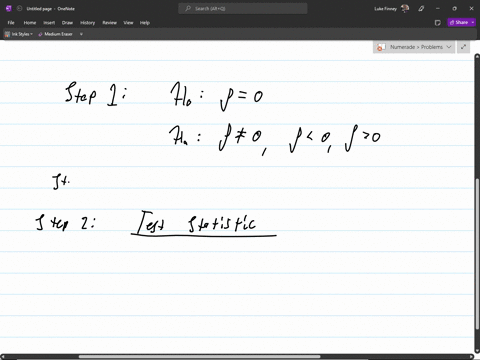Switch to the View tab
The width and height of the screenshot is (480, 360).
128,23
